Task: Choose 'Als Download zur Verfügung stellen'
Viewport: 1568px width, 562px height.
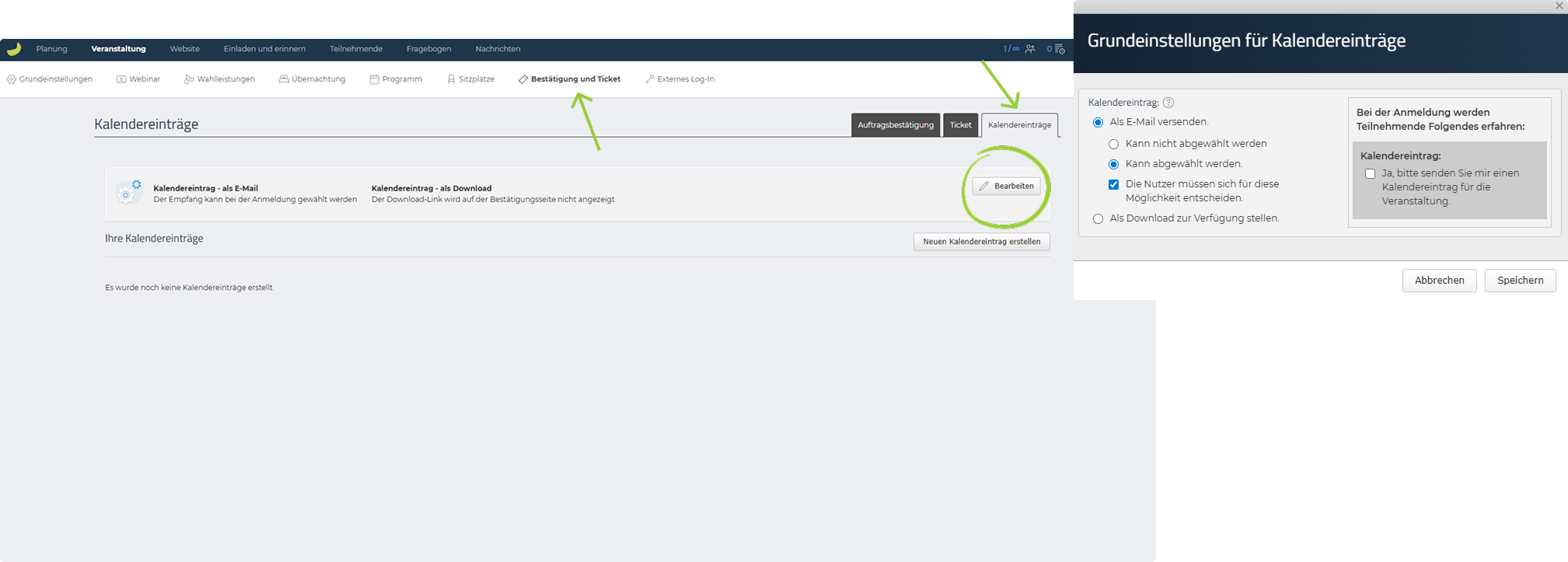Action: [1098, 219]
